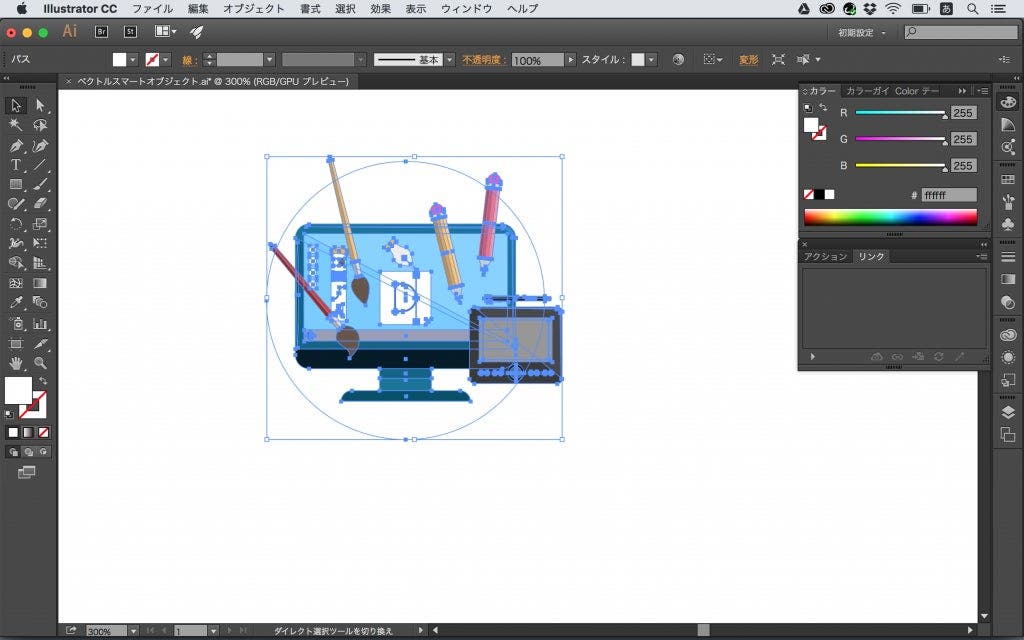1024x640 pixels.
Task: Activate the Type tool
Action: point(16,165)
